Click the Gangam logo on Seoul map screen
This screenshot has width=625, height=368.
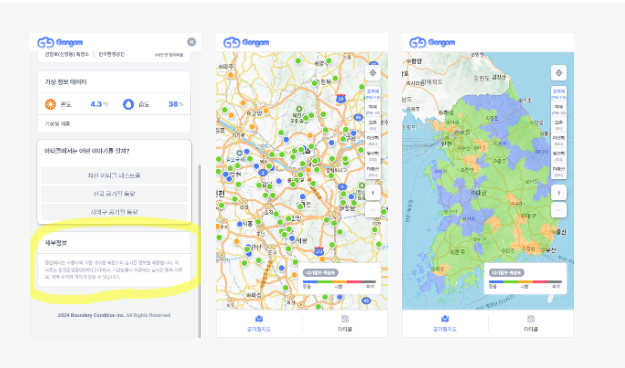[246, 42]
